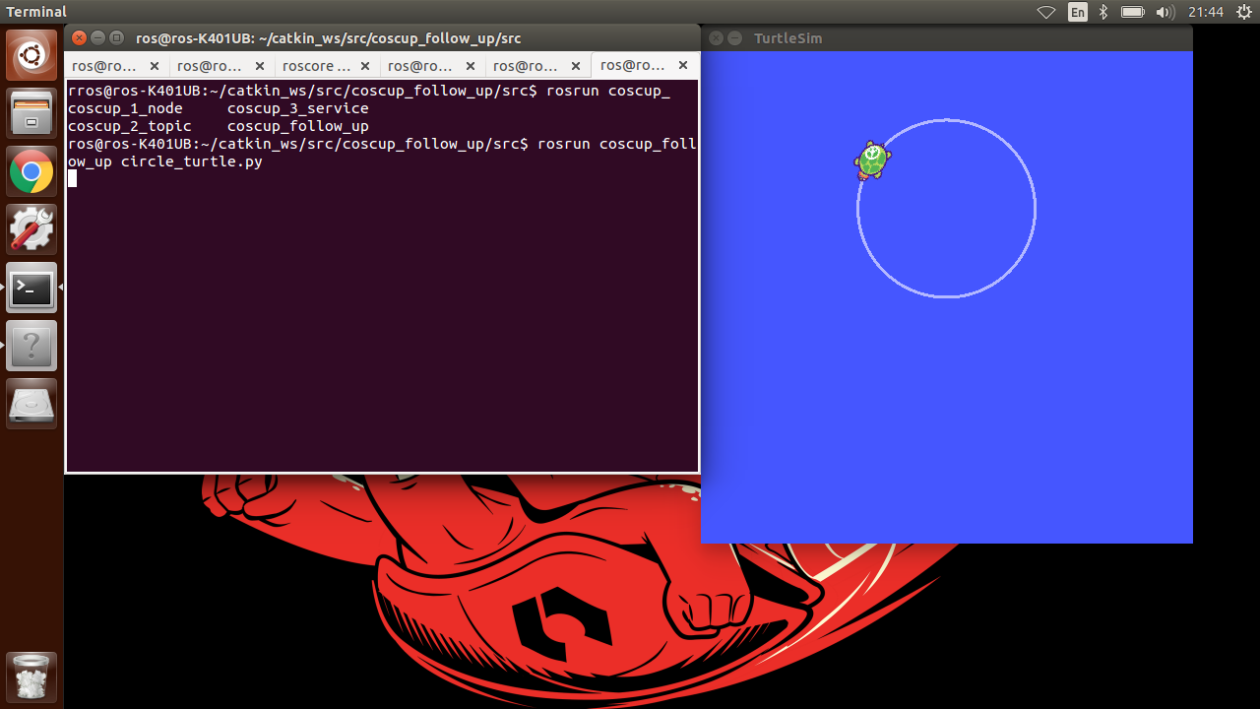The width and height of the screenshot is (1260, 709).
Task: Open the disk drive icon in launcher
Action: coord(32,403)
